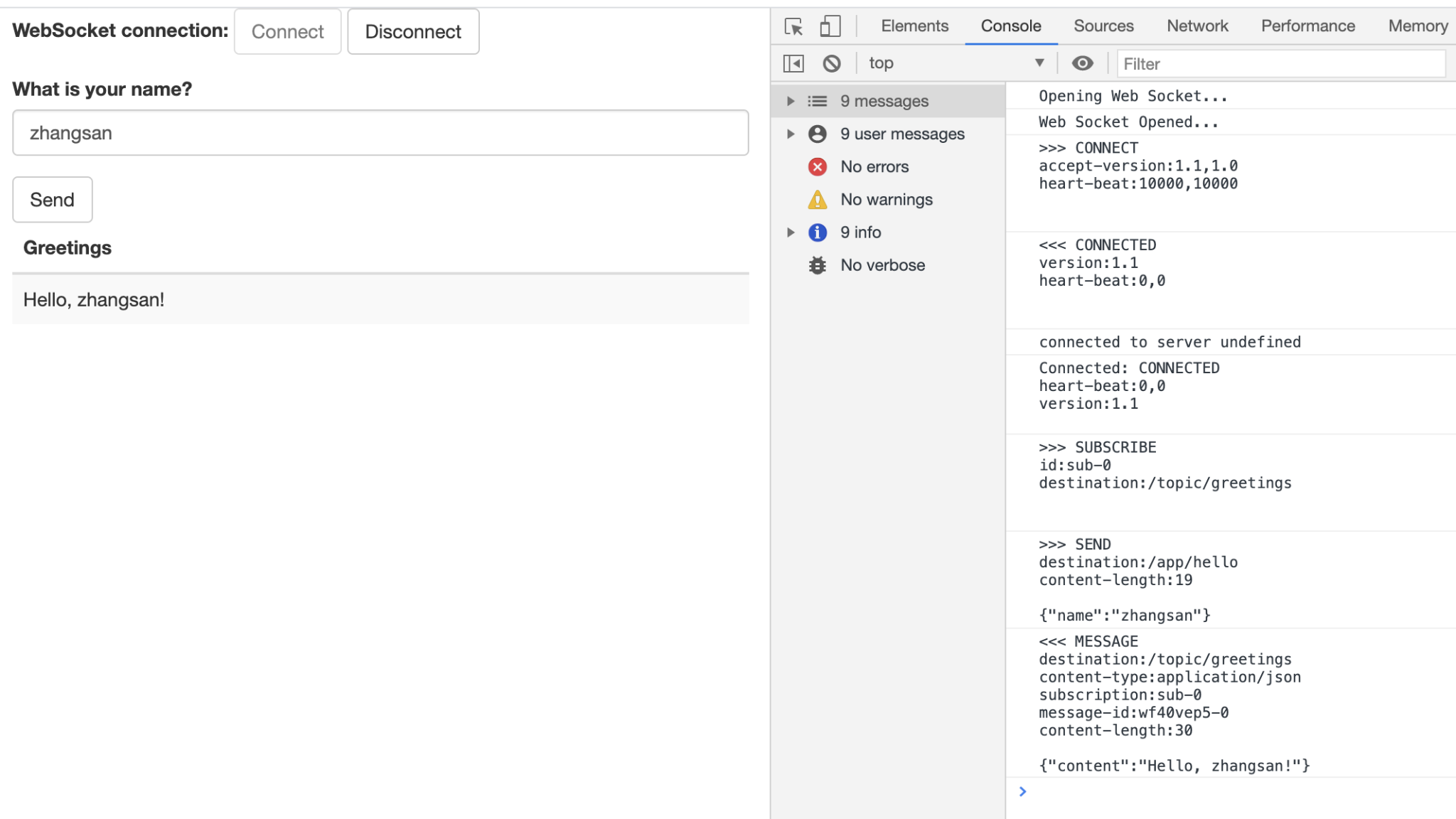Click the eye live expression icon
Screen dimensions: 1456x819
coord(1082,63)
